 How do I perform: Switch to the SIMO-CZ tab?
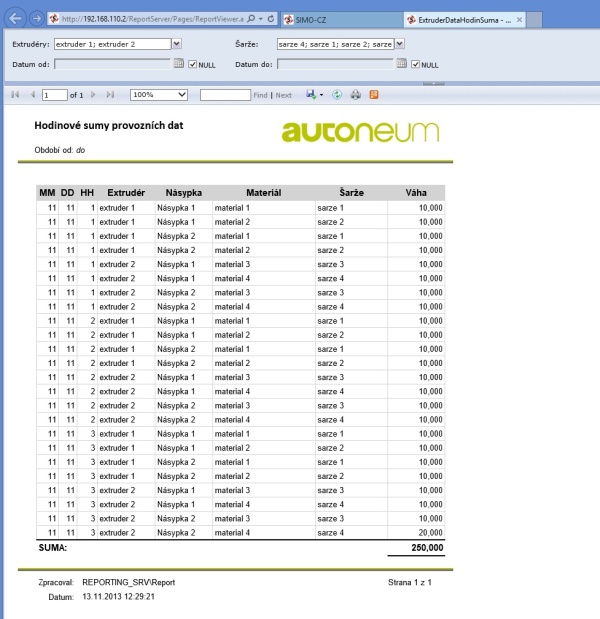point(342,19)
